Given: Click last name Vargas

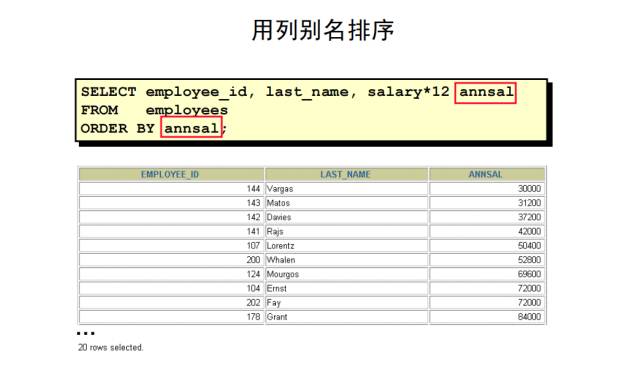Looking at the screenshot, I should pyautogui.click(x=280, y=189).
